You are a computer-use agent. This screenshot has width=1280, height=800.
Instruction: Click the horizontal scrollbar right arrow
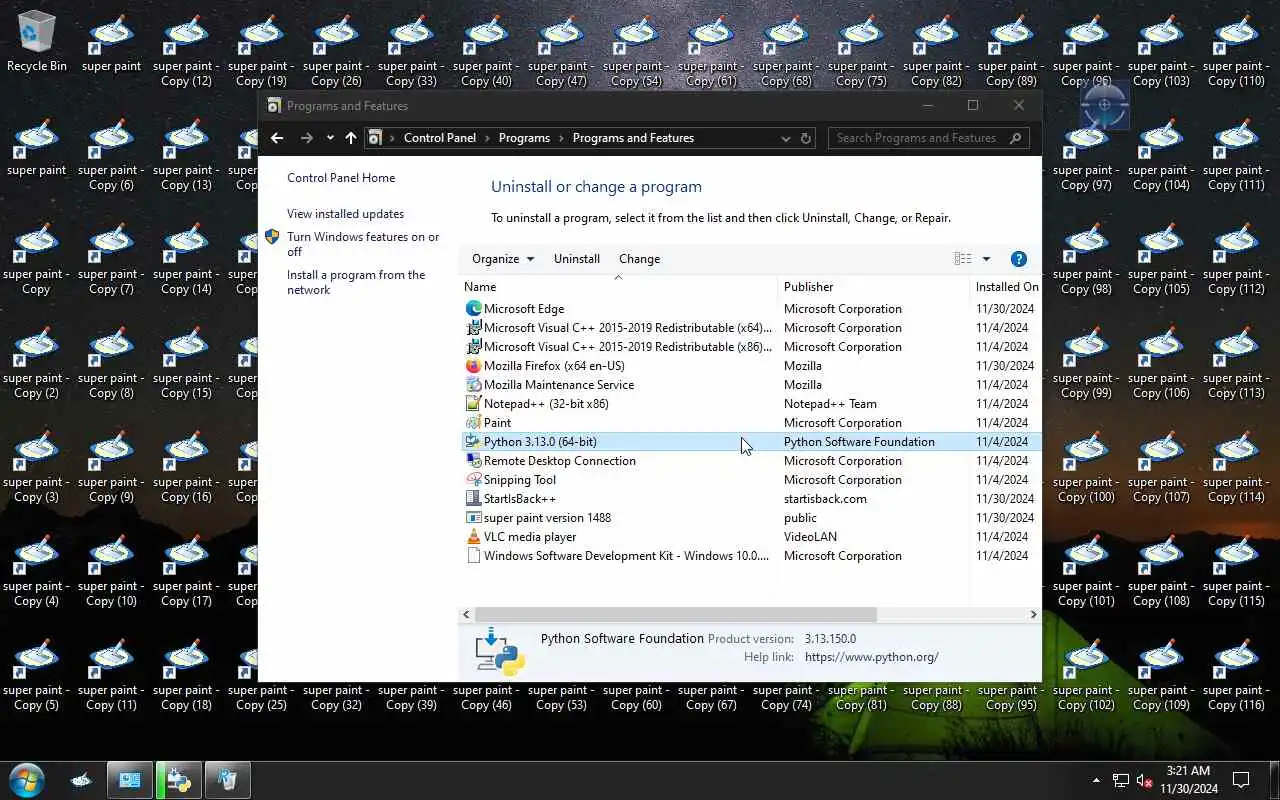[1034, 615]
